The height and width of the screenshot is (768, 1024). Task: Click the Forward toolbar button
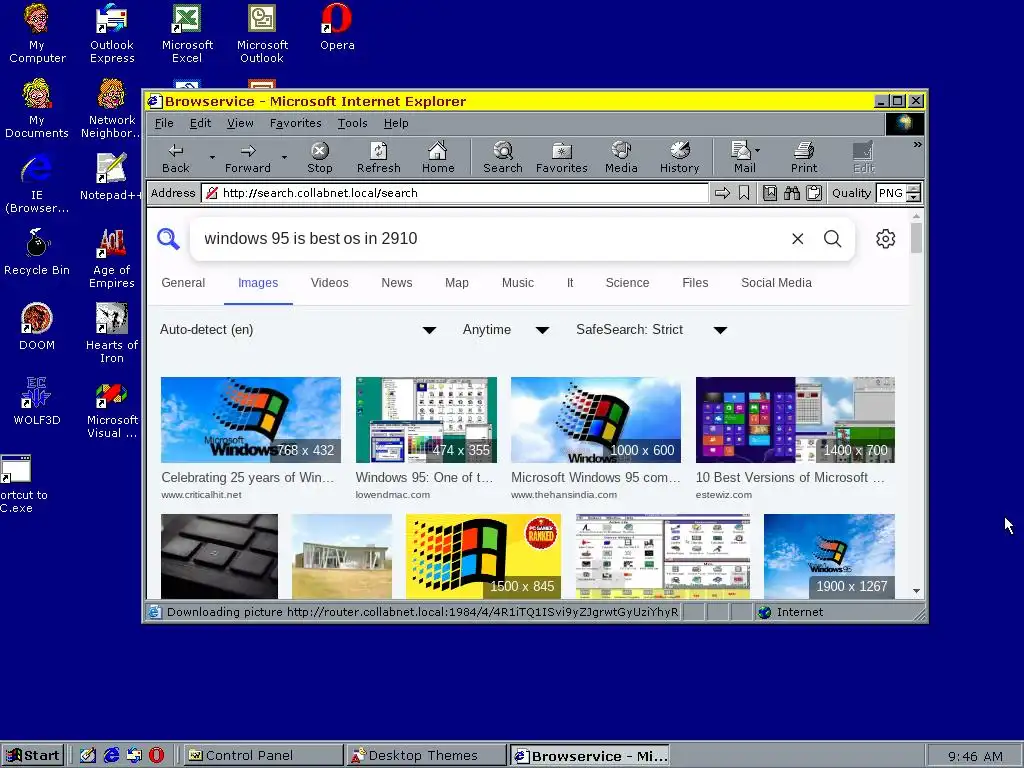coord(248,158)
